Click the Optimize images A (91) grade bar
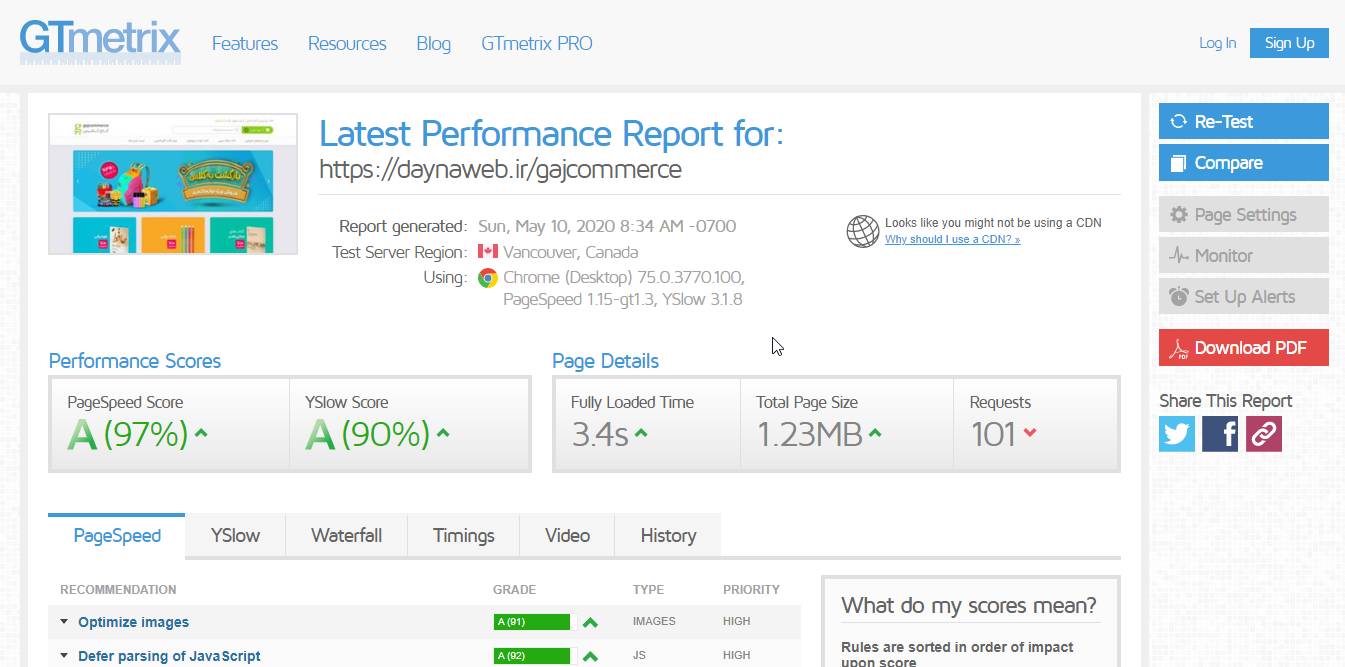 click(531, 622)
